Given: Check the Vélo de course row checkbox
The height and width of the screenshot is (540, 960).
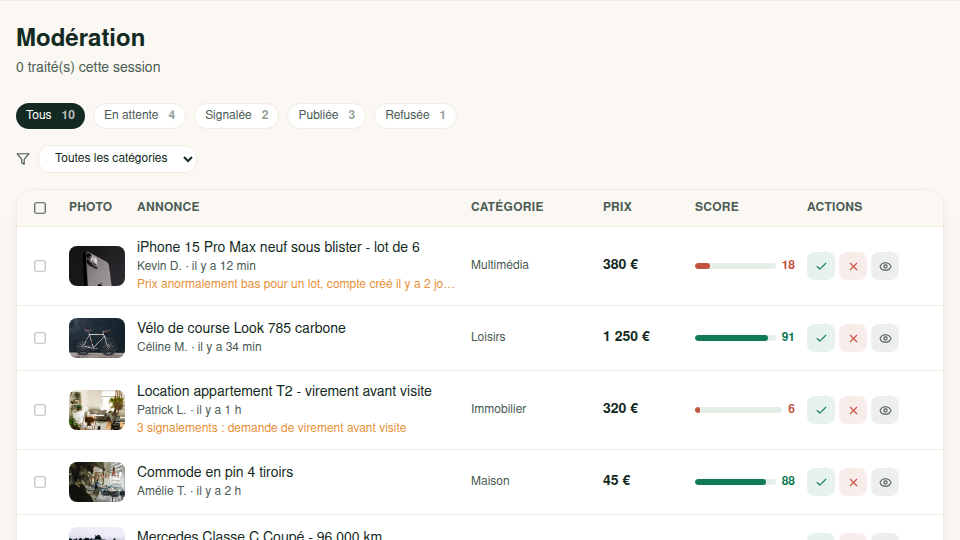Looking at the screenshot, I should tap(40, 338).
